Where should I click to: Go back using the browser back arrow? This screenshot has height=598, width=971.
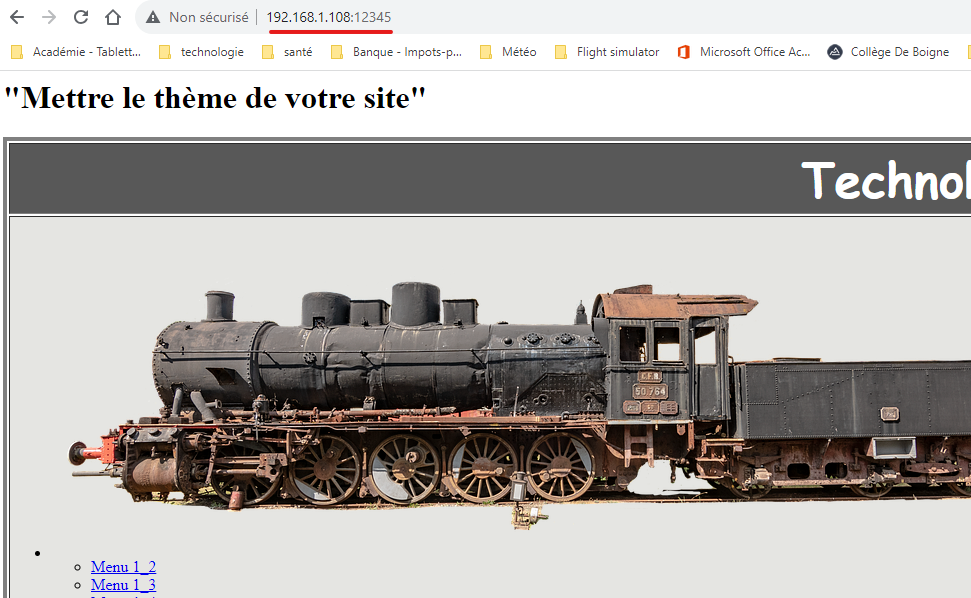(17, 17)
